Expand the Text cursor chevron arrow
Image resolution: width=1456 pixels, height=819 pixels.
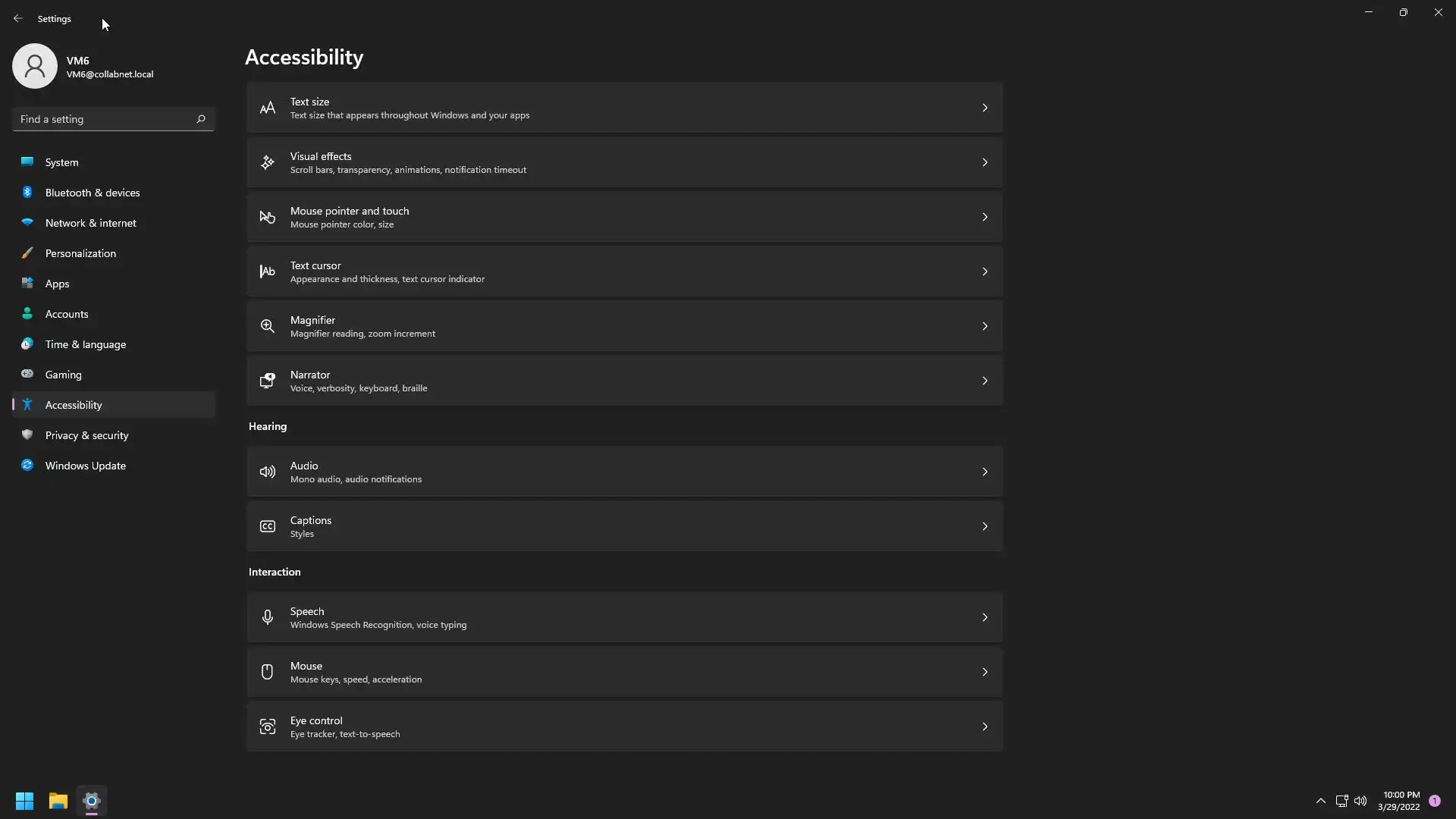(984, 271)
